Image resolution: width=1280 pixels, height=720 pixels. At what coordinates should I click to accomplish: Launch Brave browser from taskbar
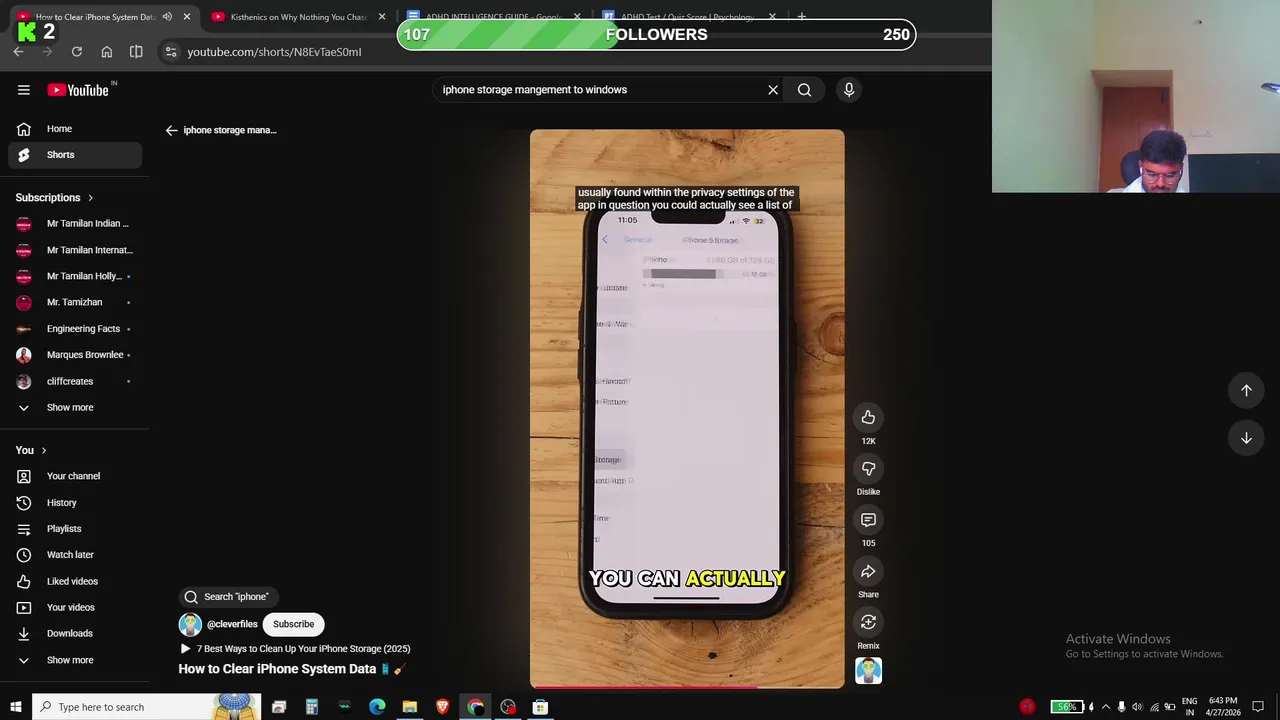pos(443,707)
